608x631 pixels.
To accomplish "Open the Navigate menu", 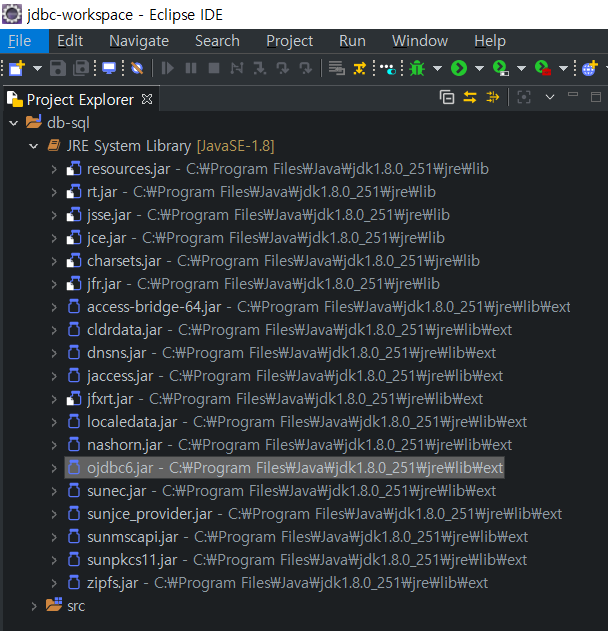I will tap(139, 41).
